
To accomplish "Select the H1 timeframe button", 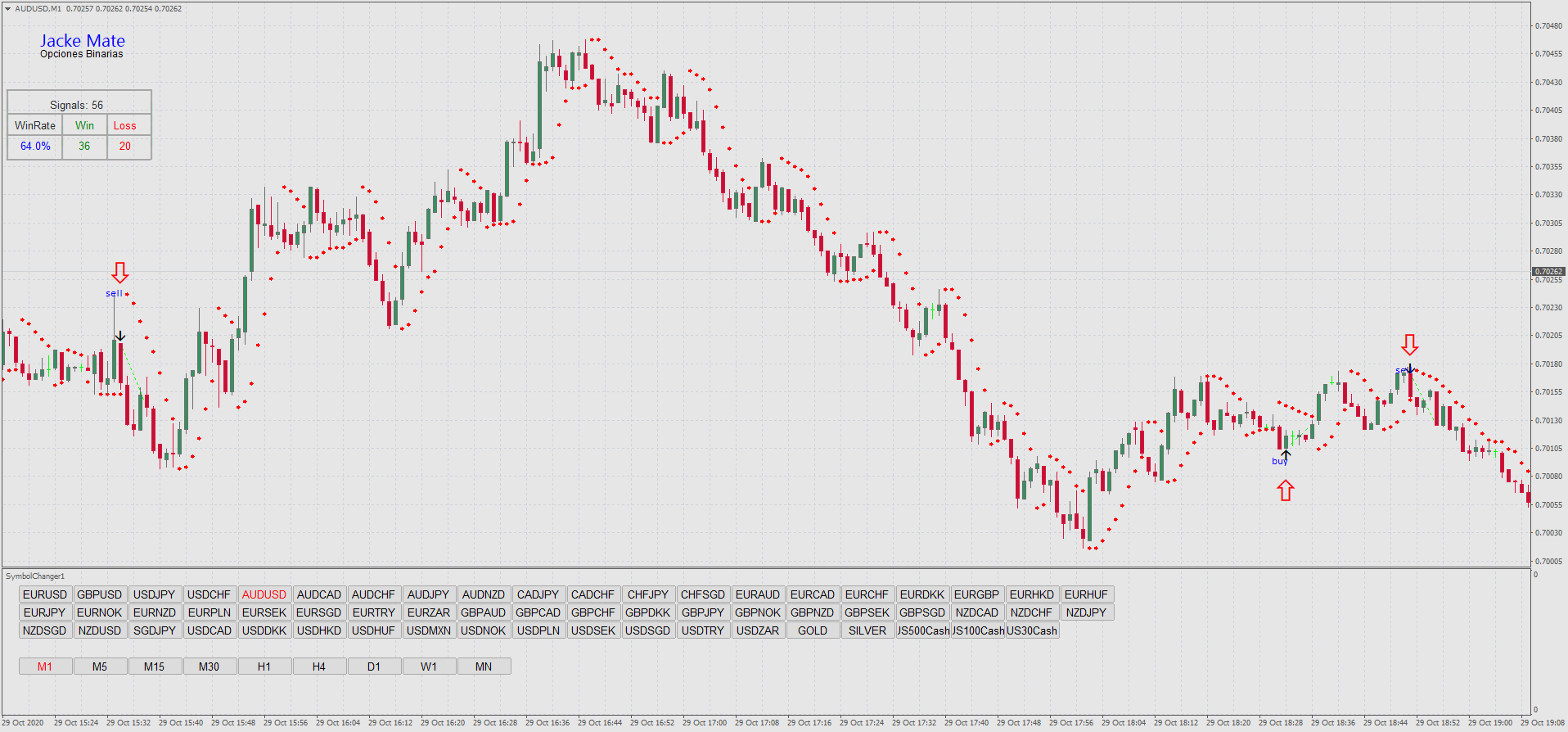I will pyautogui.click(x=264, y=666).
